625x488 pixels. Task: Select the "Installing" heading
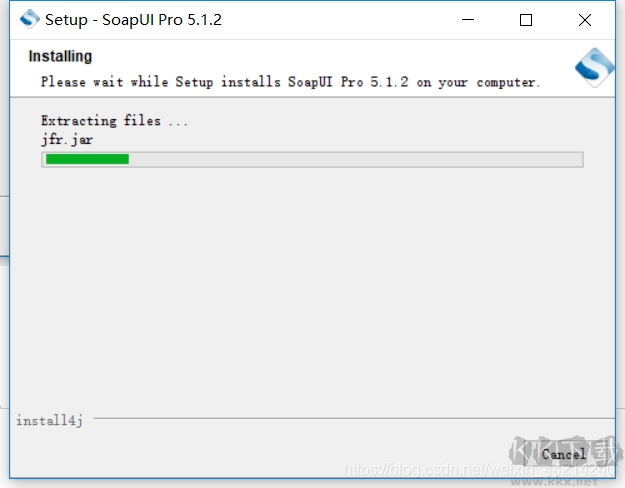pyautogui.click(x=60, y=56)
